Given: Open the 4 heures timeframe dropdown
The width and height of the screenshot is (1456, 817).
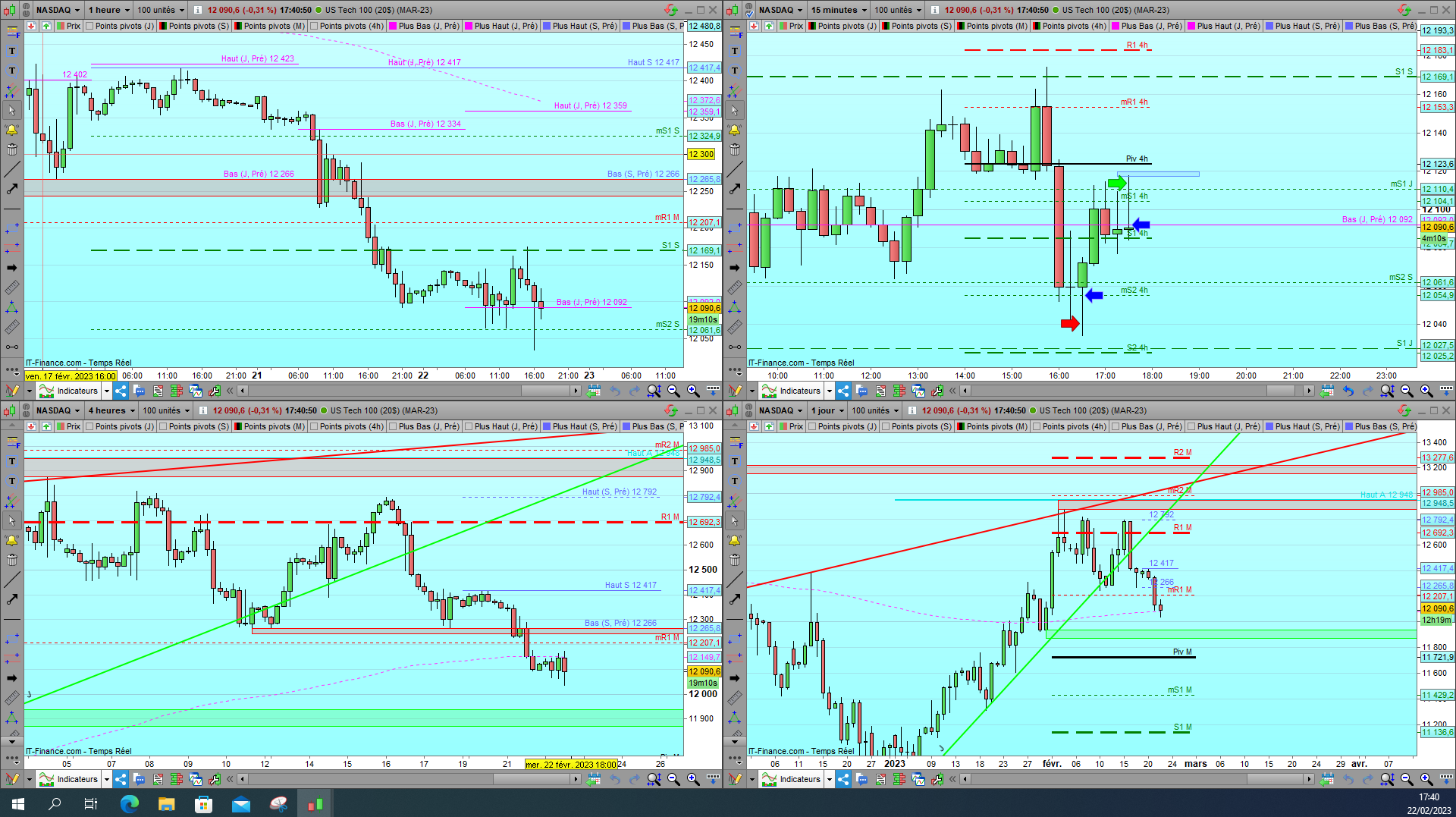Looking at the screenshot, I should coord(111,410).
